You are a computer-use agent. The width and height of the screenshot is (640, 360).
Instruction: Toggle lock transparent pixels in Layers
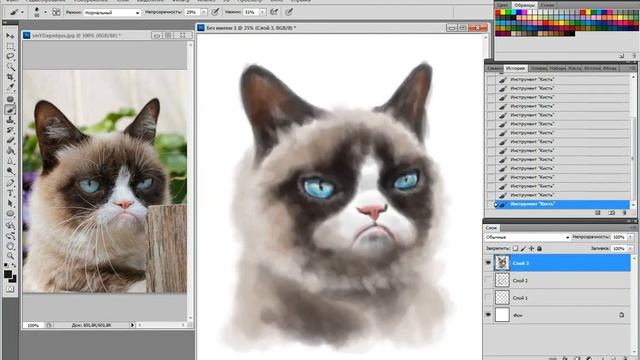coord(515,248)
